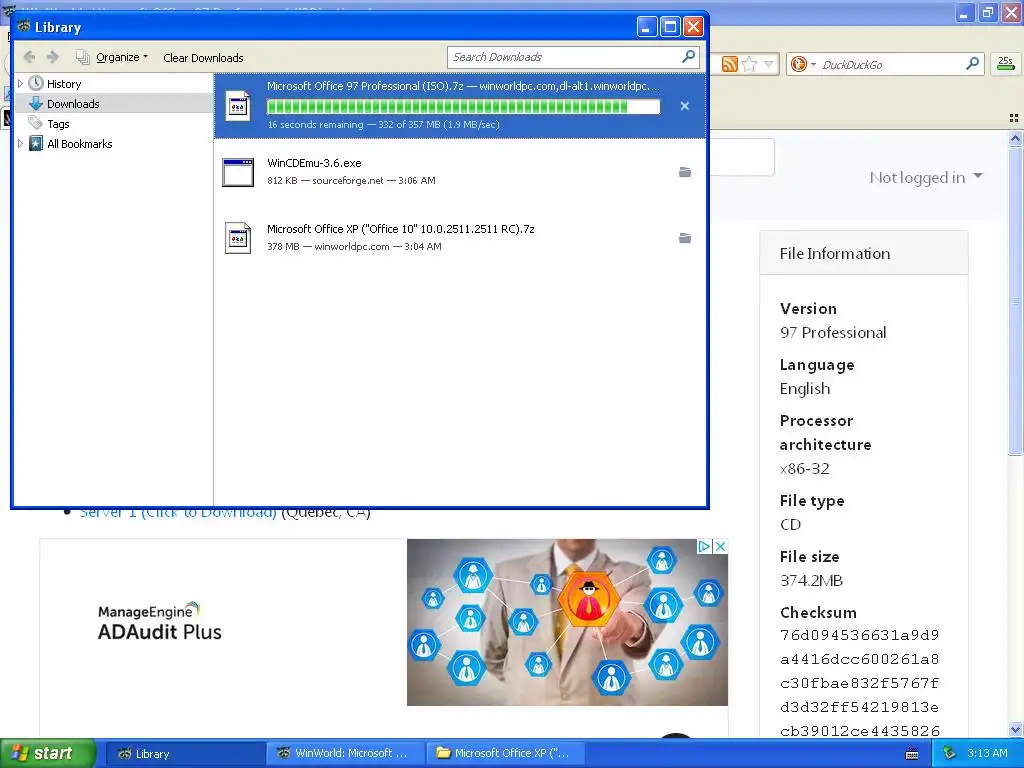The width and height of the screenshot is (1024, 768).
Task: Click the page scrollbar up arrow
Action: coord(1015,138)
